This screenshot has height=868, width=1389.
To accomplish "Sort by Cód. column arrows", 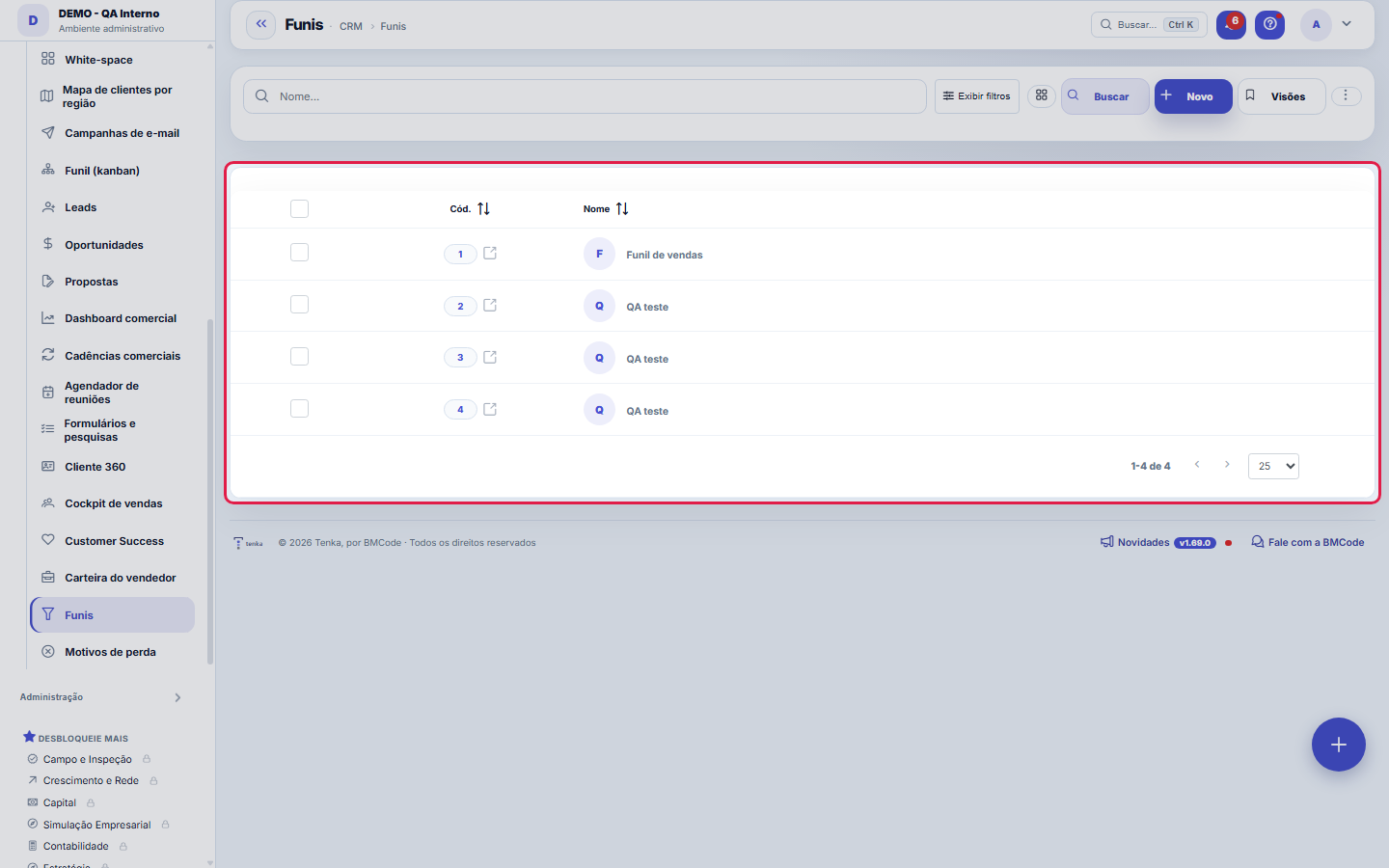I will [x=483, y=208].
